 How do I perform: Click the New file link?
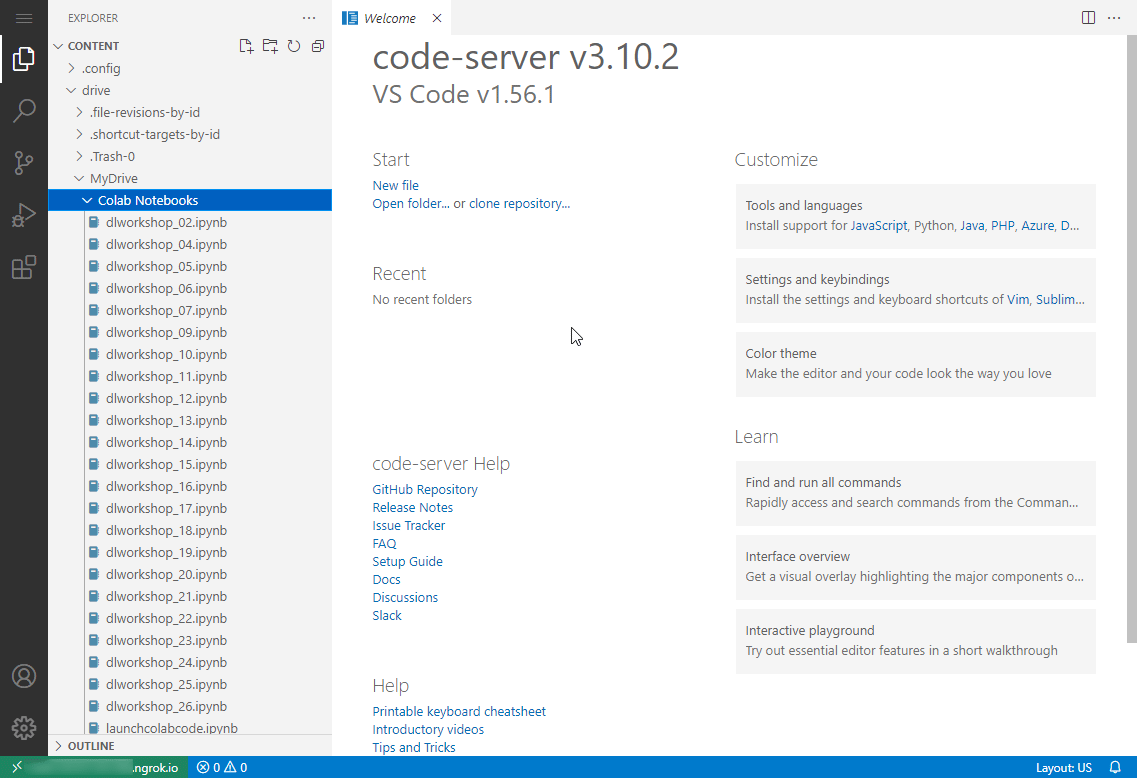pyautogui.click(x=395, y=185)
